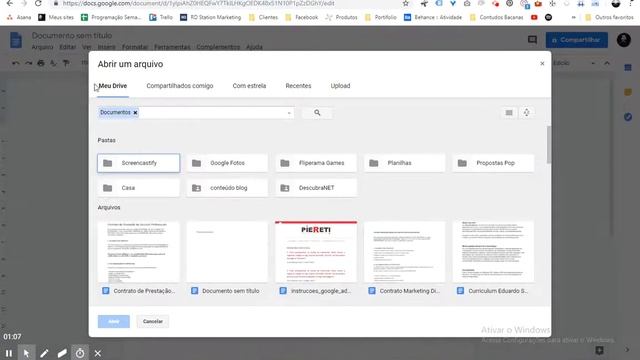Image resolution: width=640 pixels, height=360 pixels.
Task: Open the Editar menu in Docs
Action: tap(67, 47)
